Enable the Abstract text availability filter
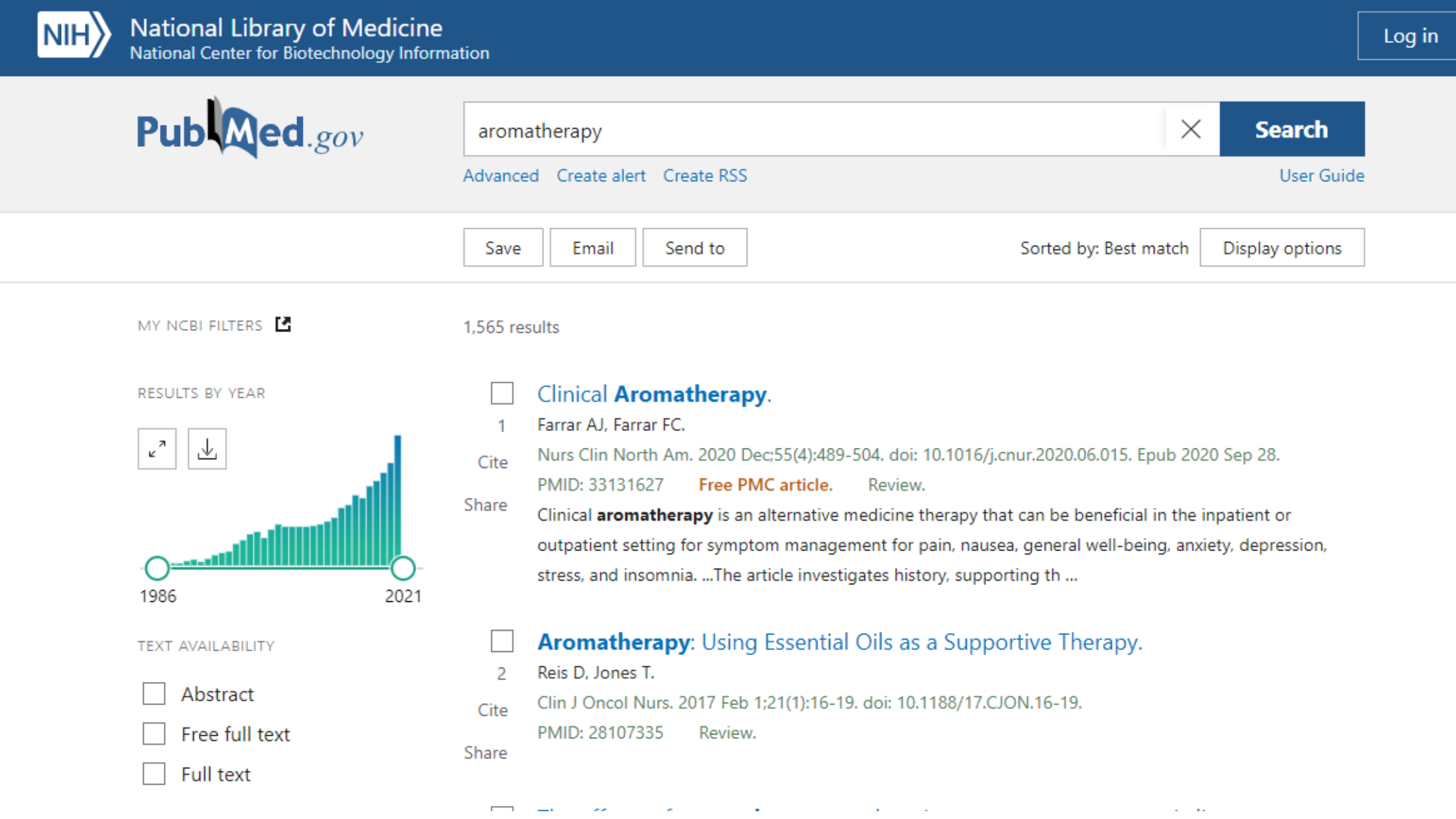This screenshot has height=819, width=1456. [x=154, y=694]
